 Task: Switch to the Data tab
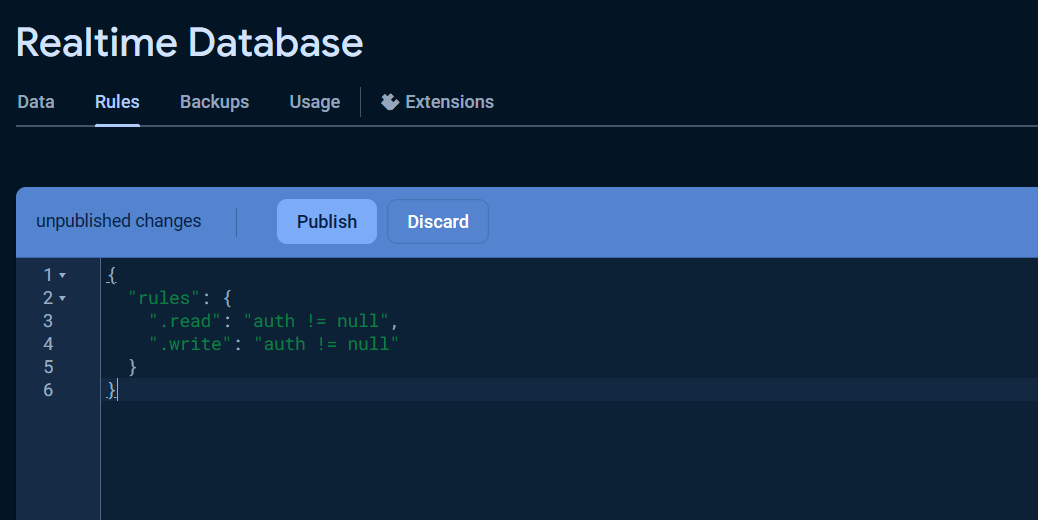click(36, 102)
